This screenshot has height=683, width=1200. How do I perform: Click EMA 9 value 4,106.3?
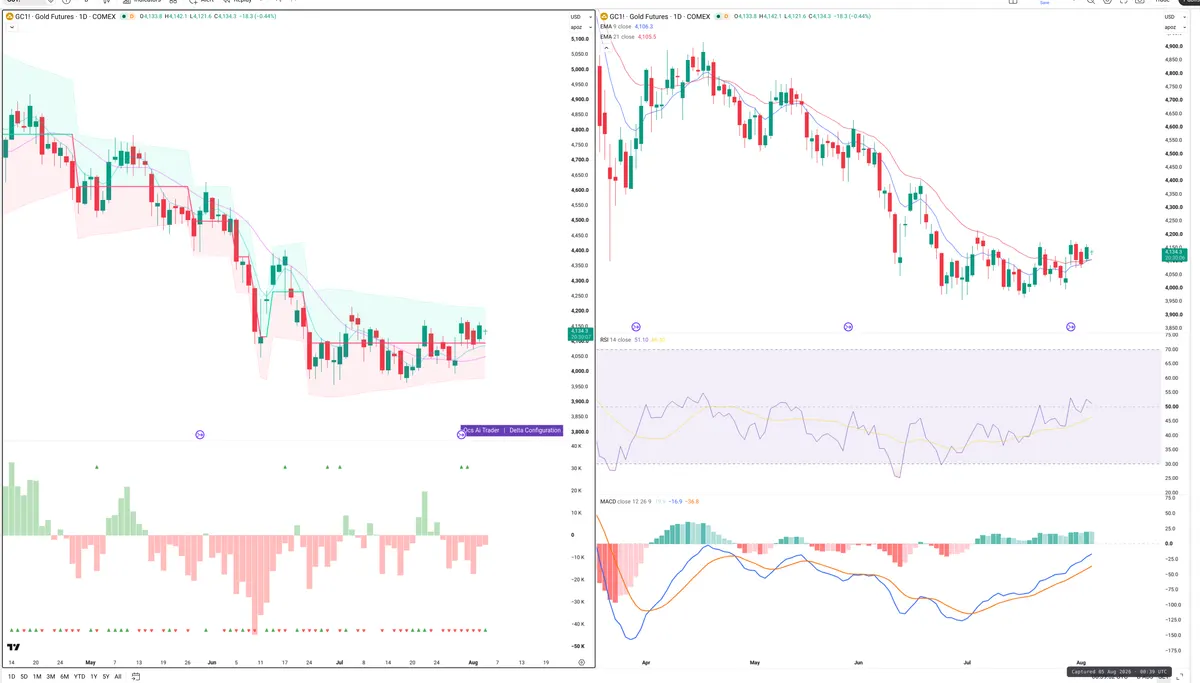coord(643,27)
